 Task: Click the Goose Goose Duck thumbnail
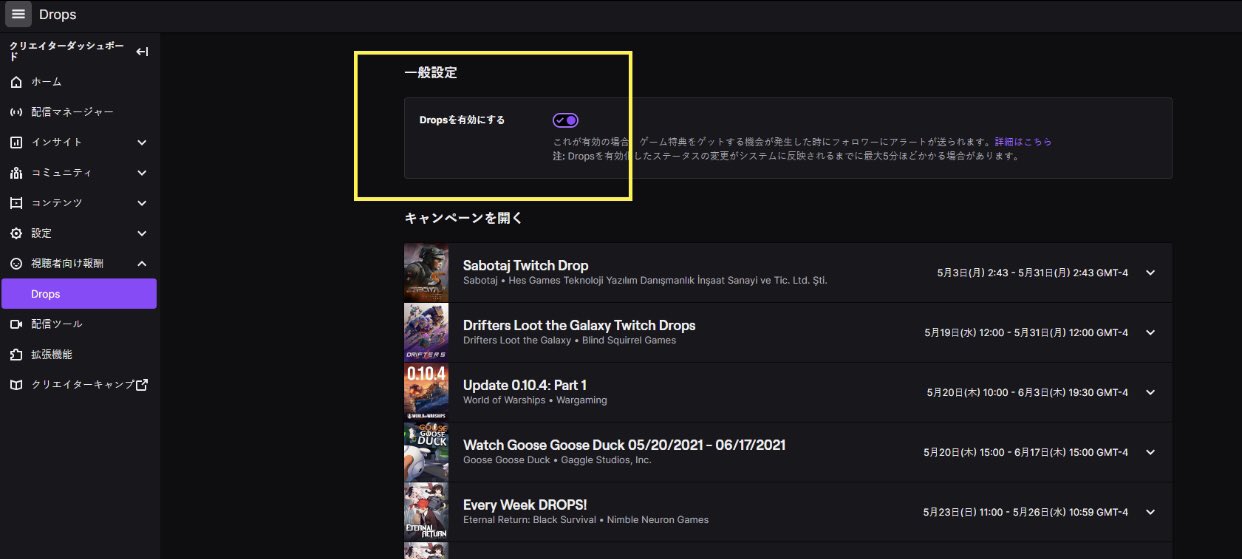426,452
